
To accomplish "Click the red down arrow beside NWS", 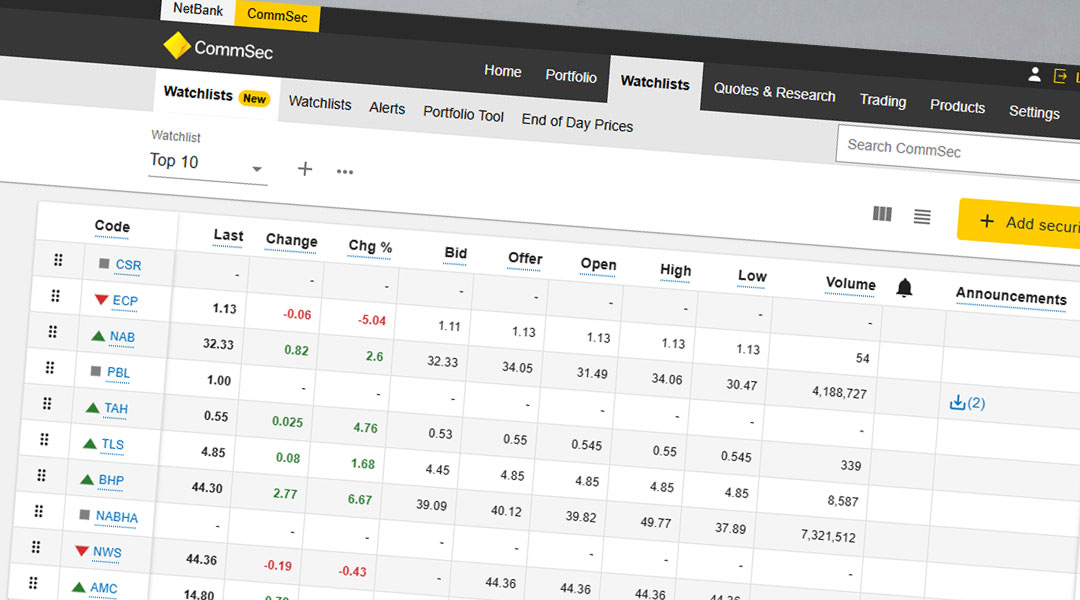I will tap(82, 550).
